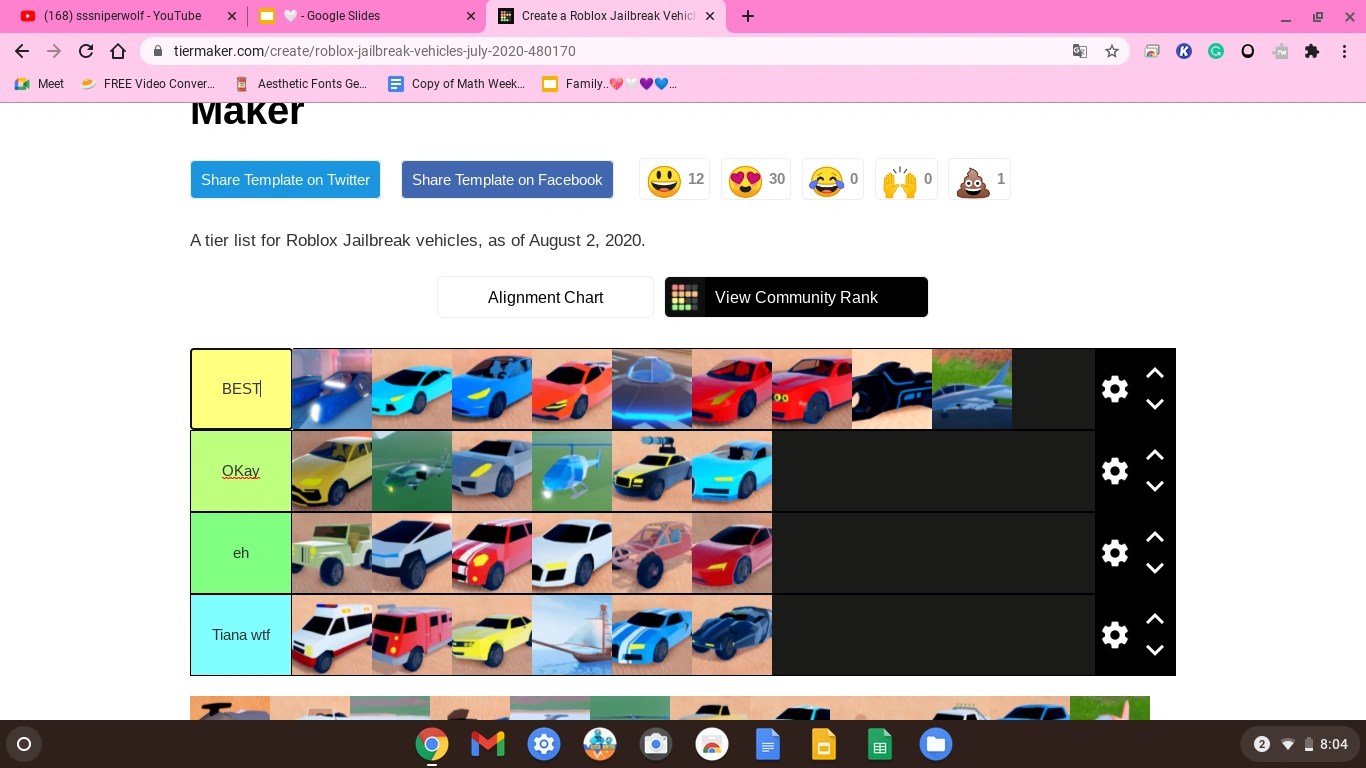Select the red fire truck thumbnail
The height and width of the screenshot is (768, 1366).
coord(412,635)
